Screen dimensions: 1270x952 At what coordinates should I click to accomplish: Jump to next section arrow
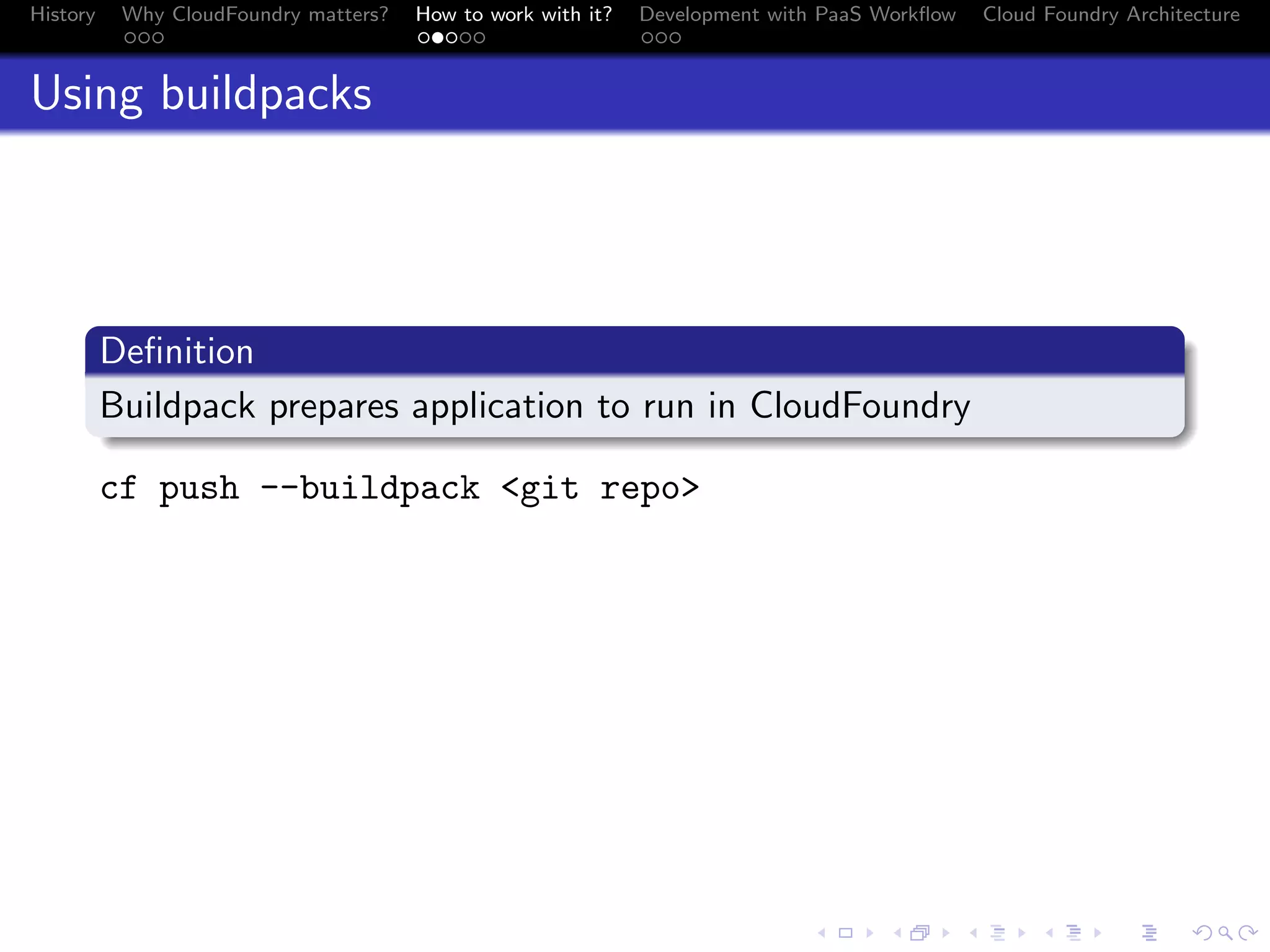1098,933
